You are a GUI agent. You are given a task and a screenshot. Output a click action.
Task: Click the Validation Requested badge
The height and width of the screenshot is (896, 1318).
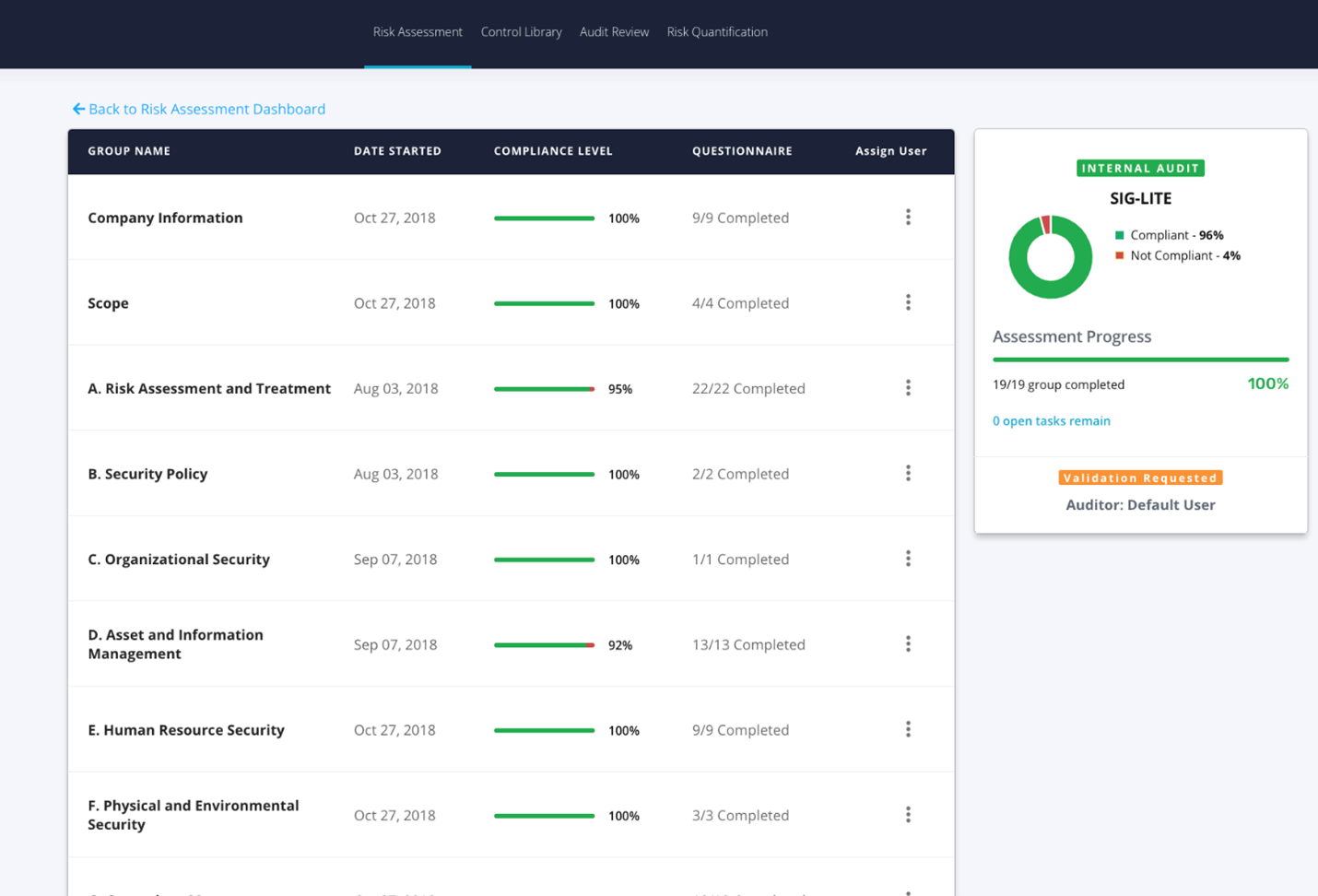click(1140, 477)
